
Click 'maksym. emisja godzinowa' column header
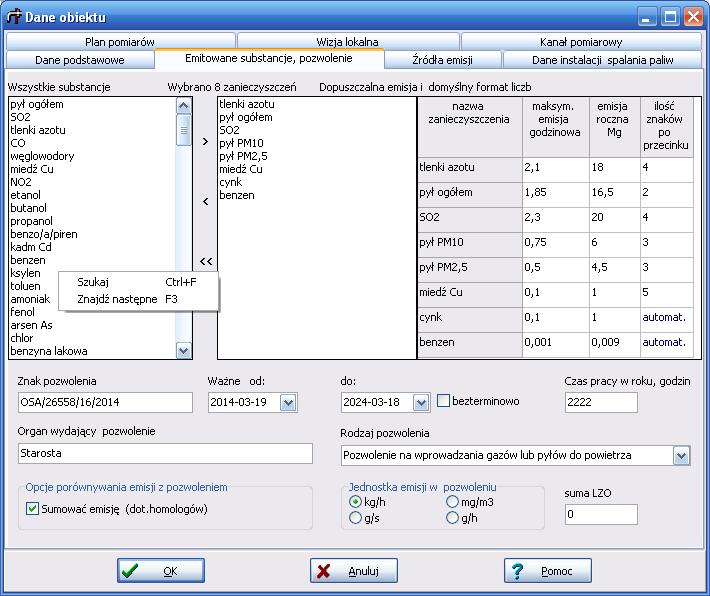[x=556, y=127]
